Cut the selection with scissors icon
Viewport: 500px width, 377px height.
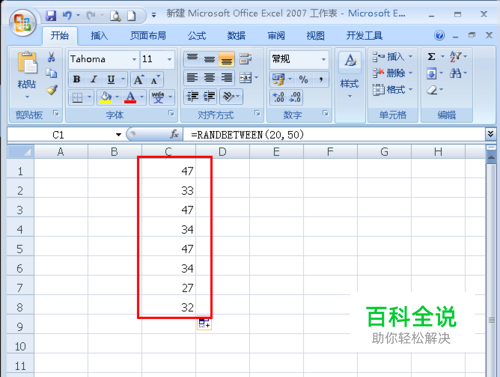click(x=51, y=57)
